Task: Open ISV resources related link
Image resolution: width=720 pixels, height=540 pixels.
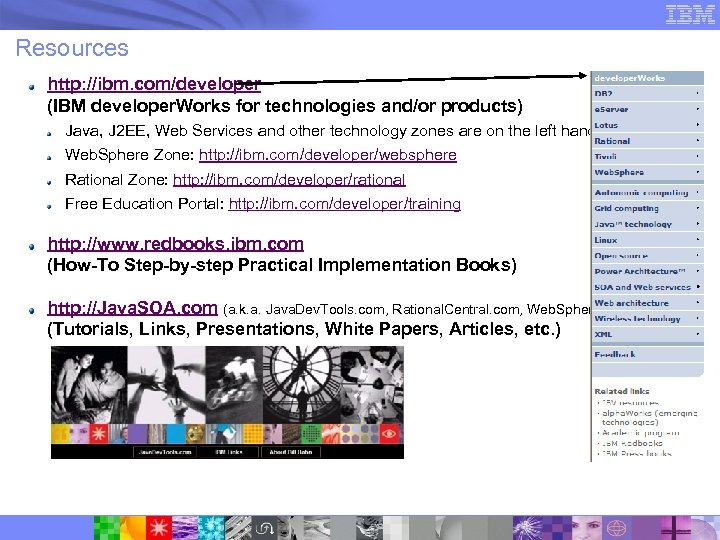Action: tap(630, 403)
